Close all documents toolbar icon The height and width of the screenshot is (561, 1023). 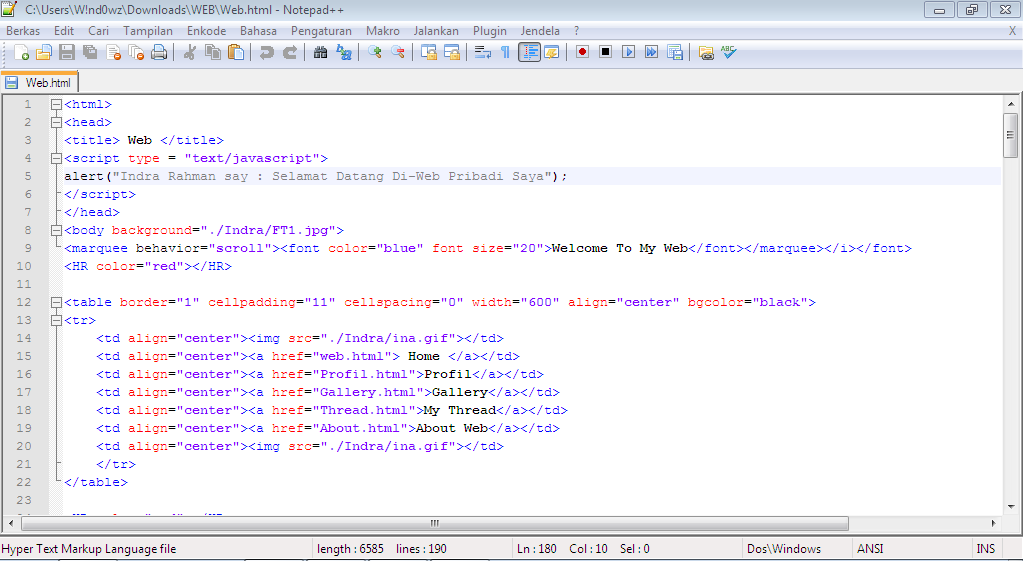136,52
